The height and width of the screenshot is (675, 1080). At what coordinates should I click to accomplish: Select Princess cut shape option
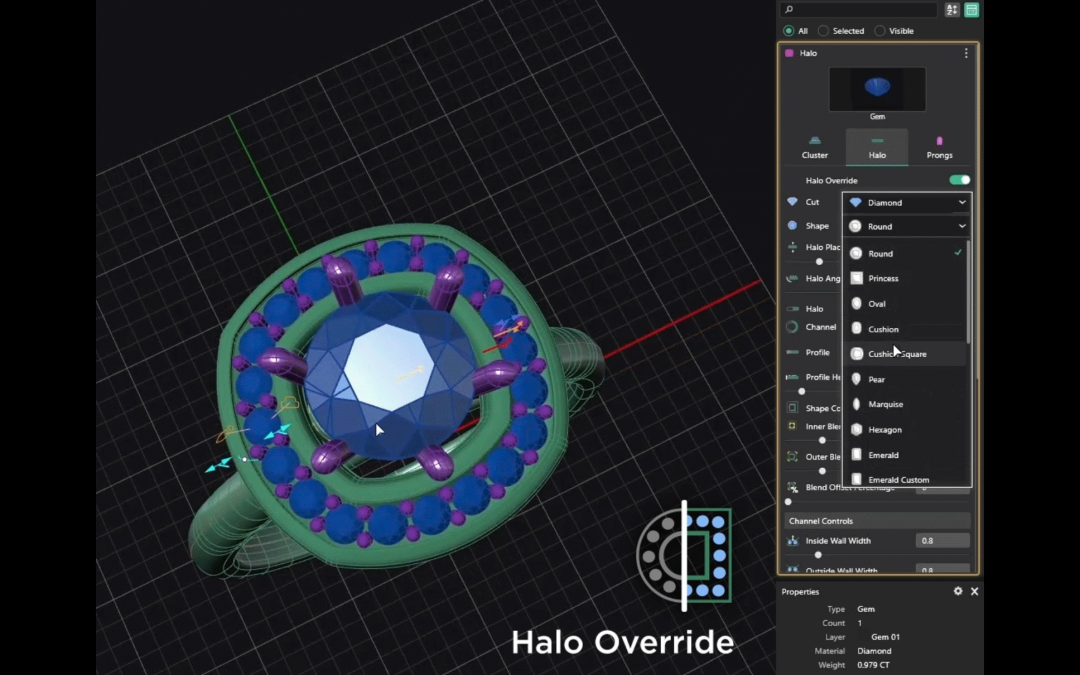883,279
